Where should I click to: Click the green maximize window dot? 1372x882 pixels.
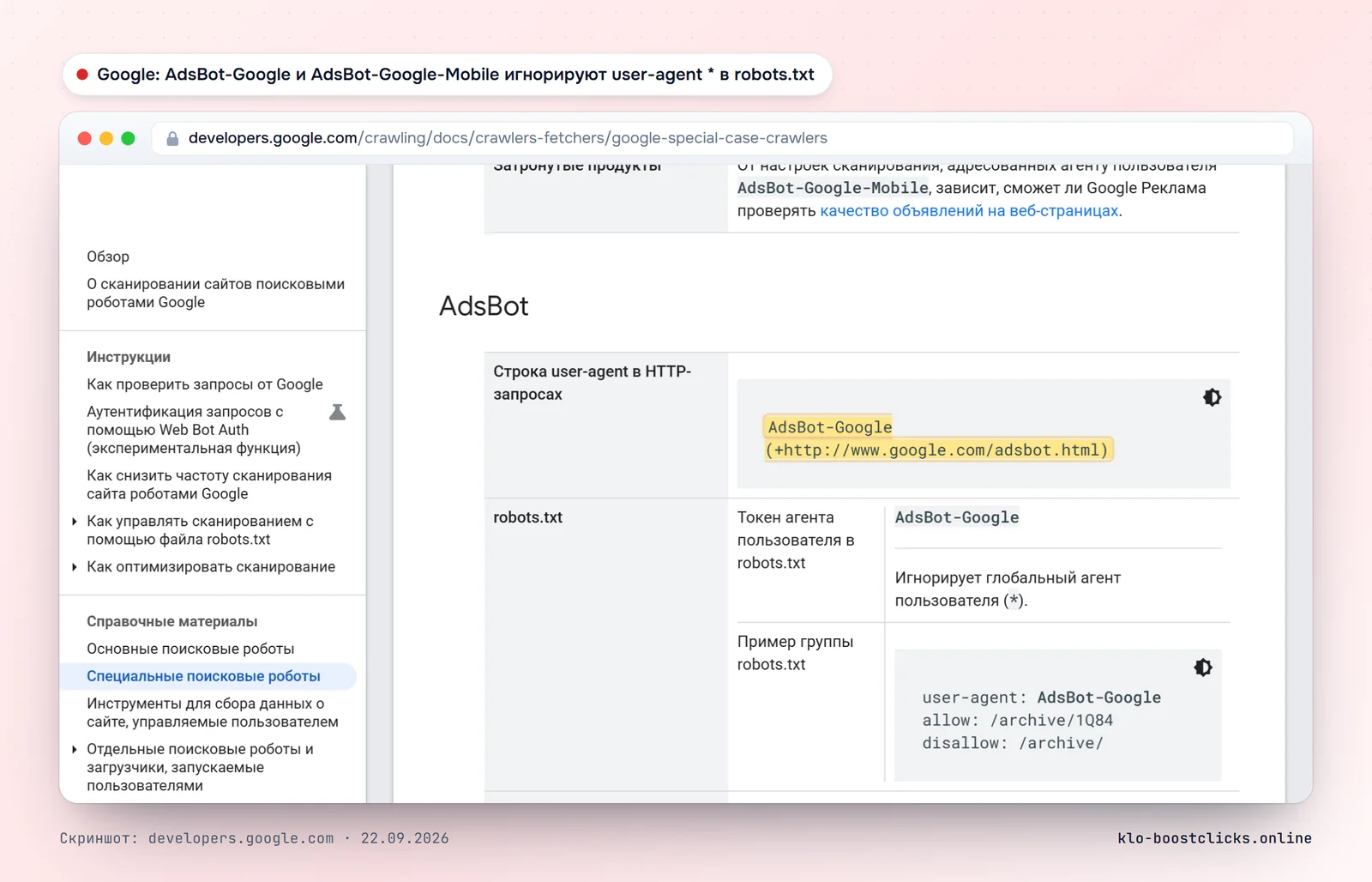(128, 138)
